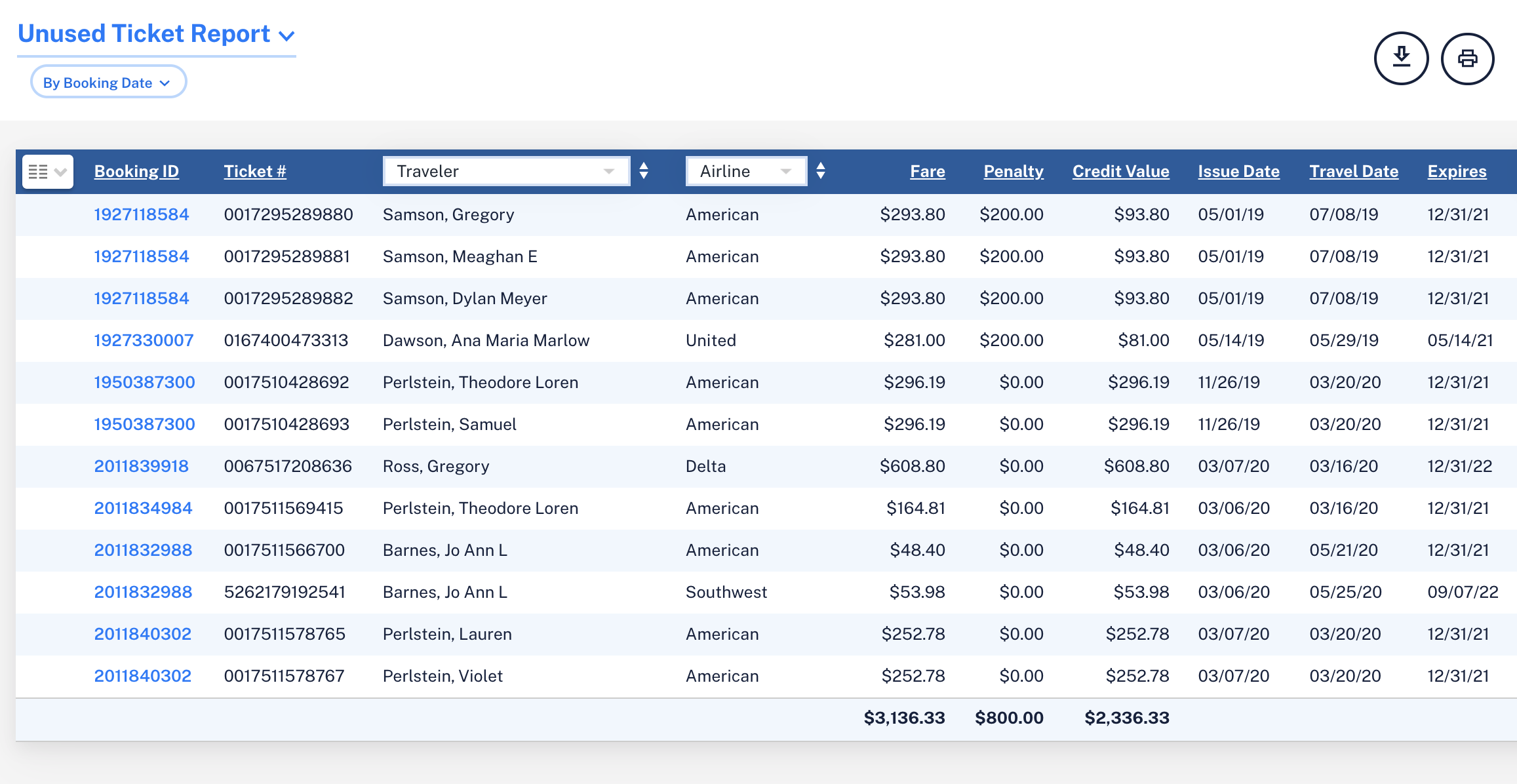Click the download report icon
The height and width of the screenshot is (784, 1517).
pyautogui.click(x=1401, y=58)
